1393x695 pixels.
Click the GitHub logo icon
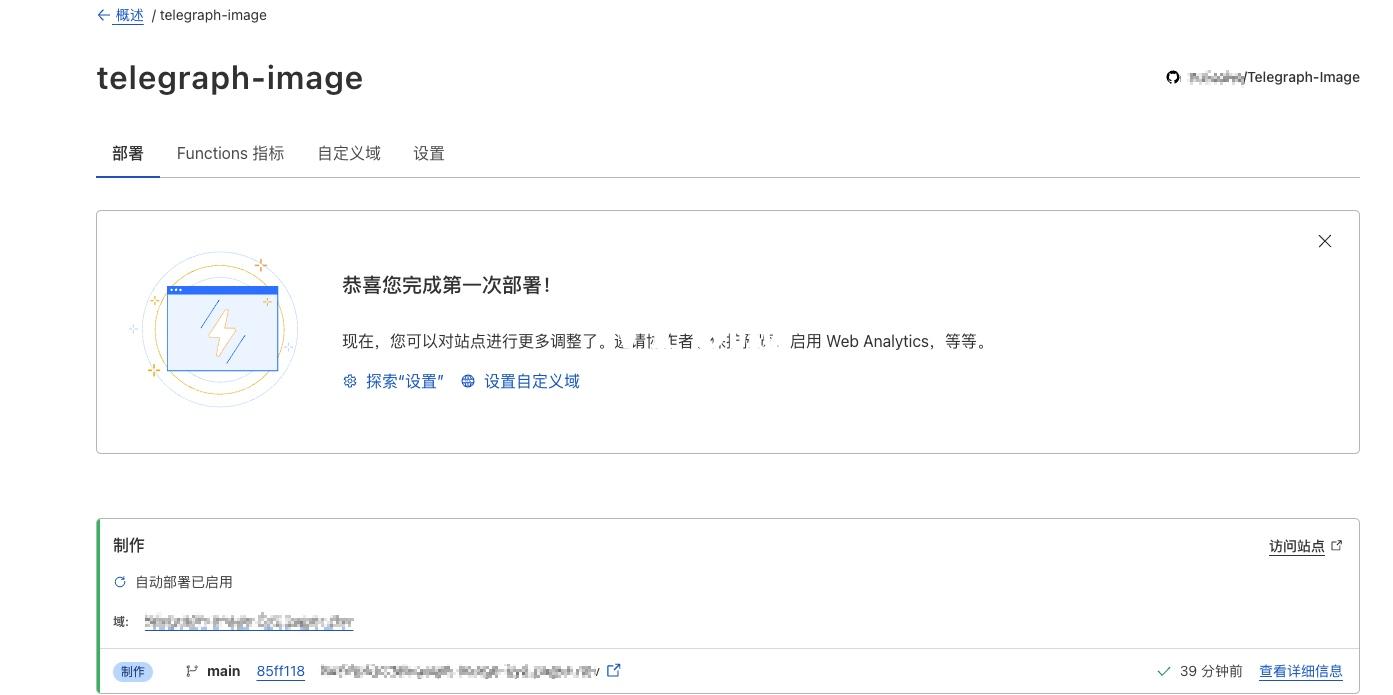pyautogui.click(x=1173, y=77)
